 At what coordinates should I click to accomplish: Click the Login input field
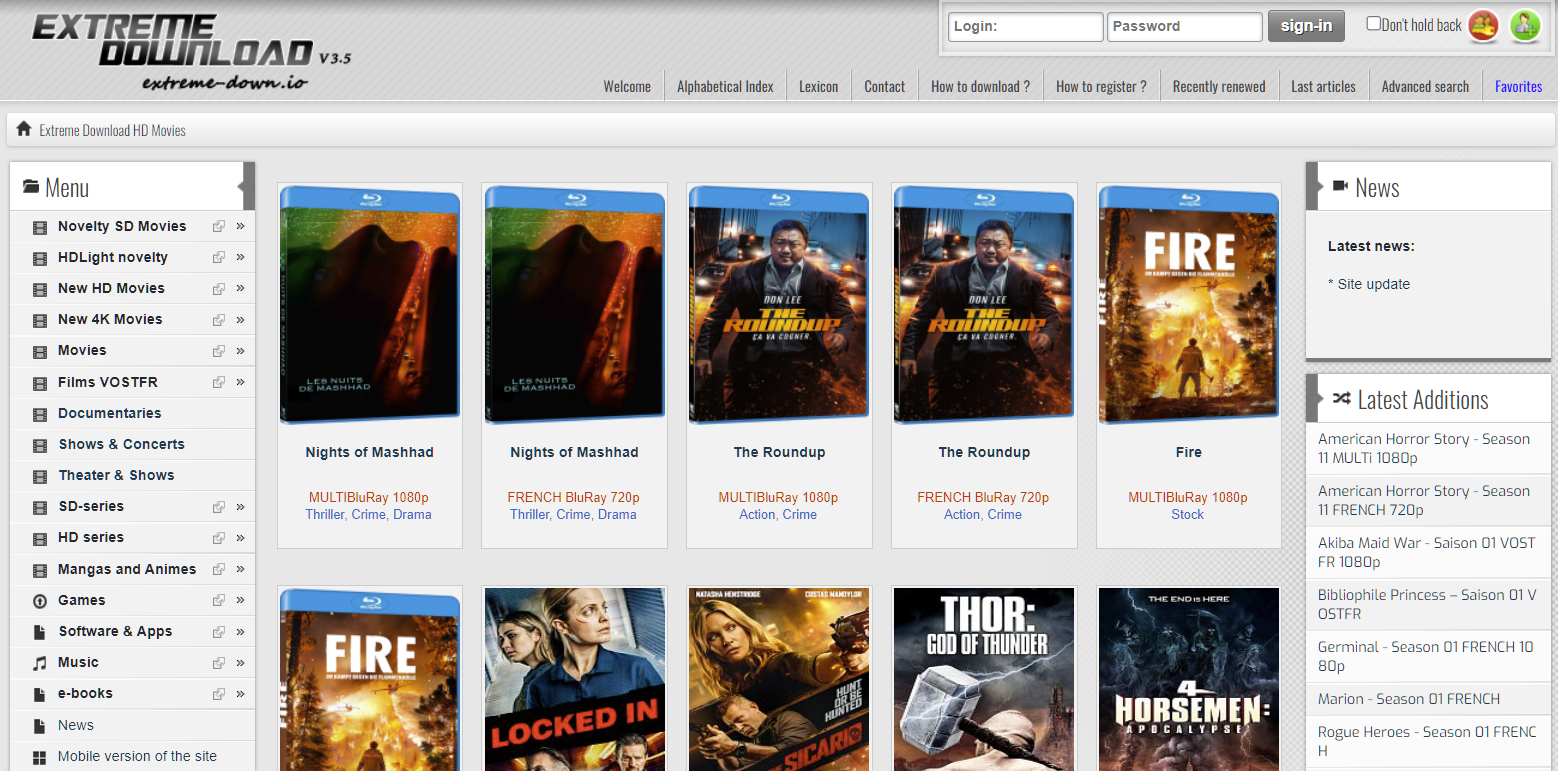click(x=1025, y=26)
